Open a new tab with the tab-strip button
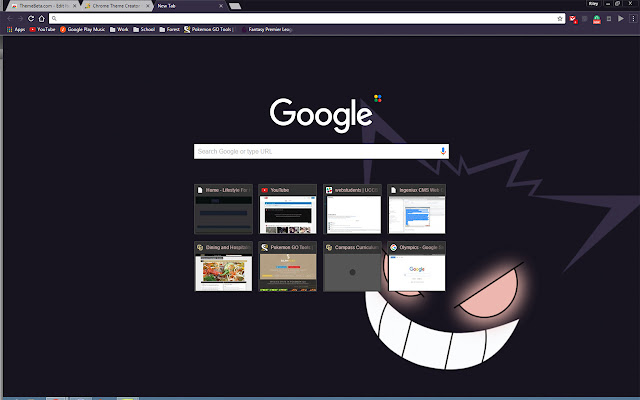This screenshot has height=400, width=640. 235,6
